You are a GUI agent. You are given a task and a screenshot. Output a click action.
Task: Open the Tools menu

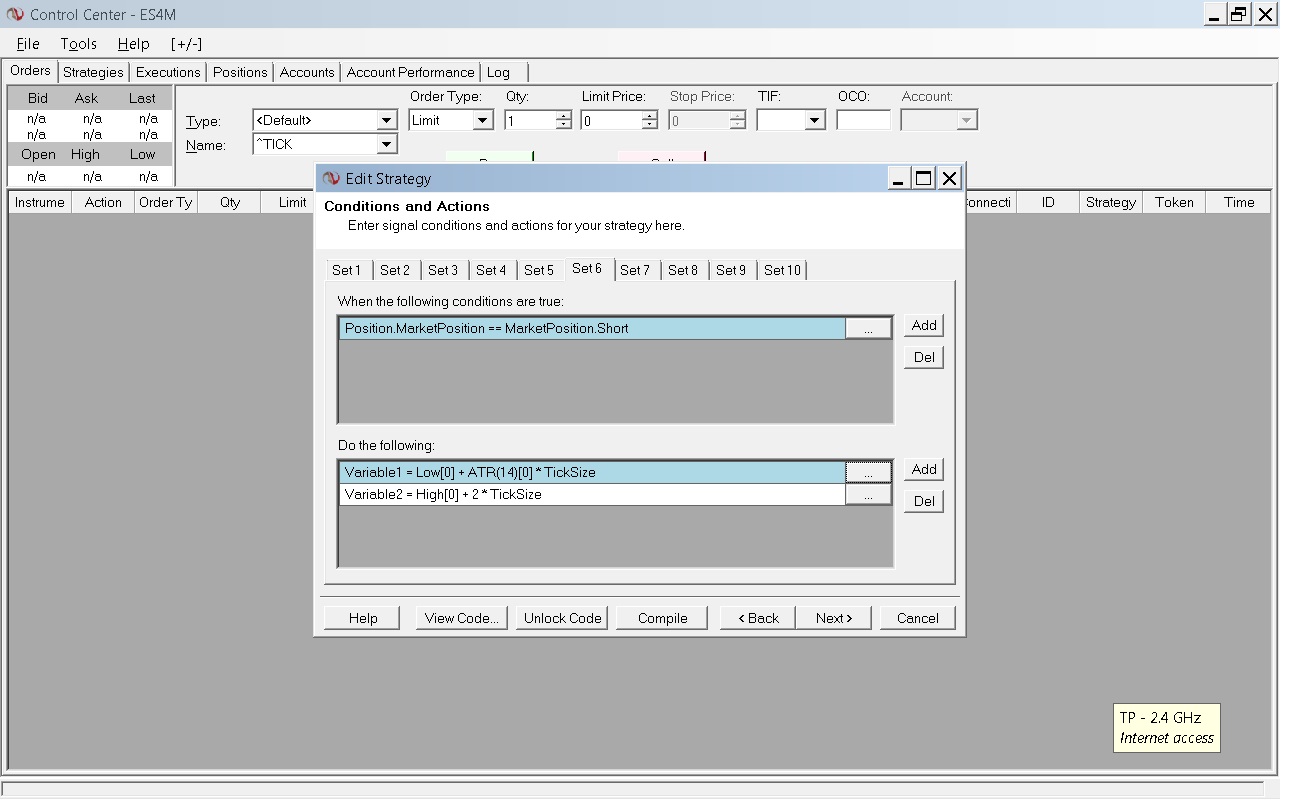click(x=79, y=44)
